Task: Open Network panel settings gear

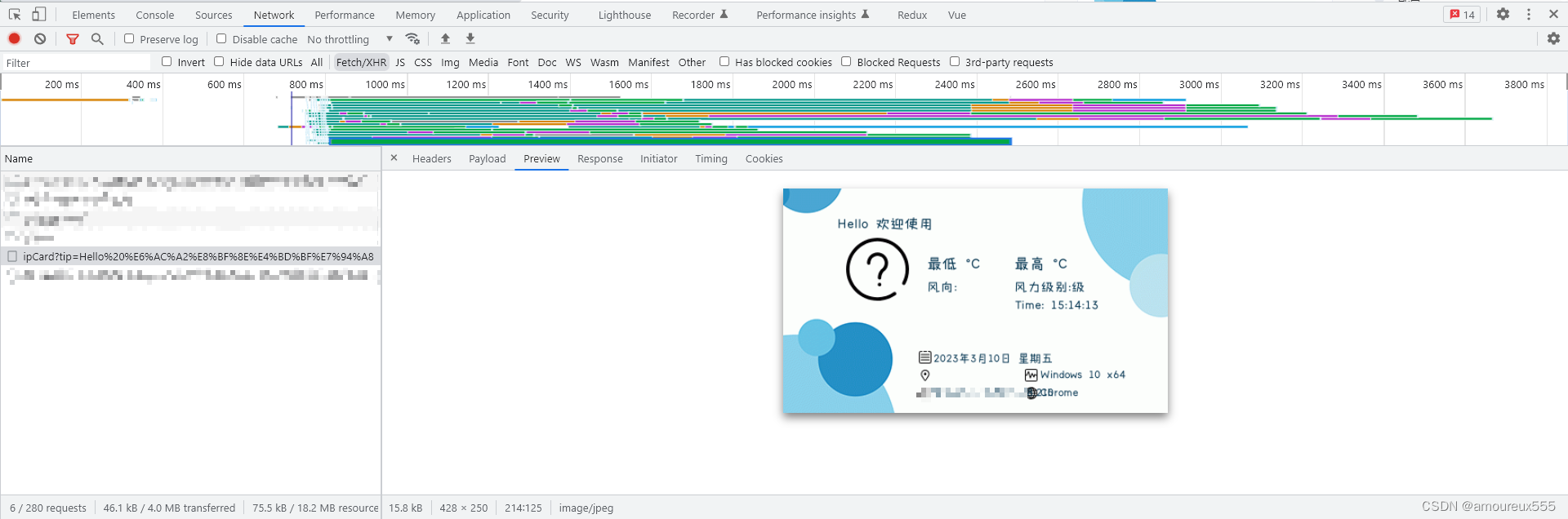Action: click(x=1553, y=38)
